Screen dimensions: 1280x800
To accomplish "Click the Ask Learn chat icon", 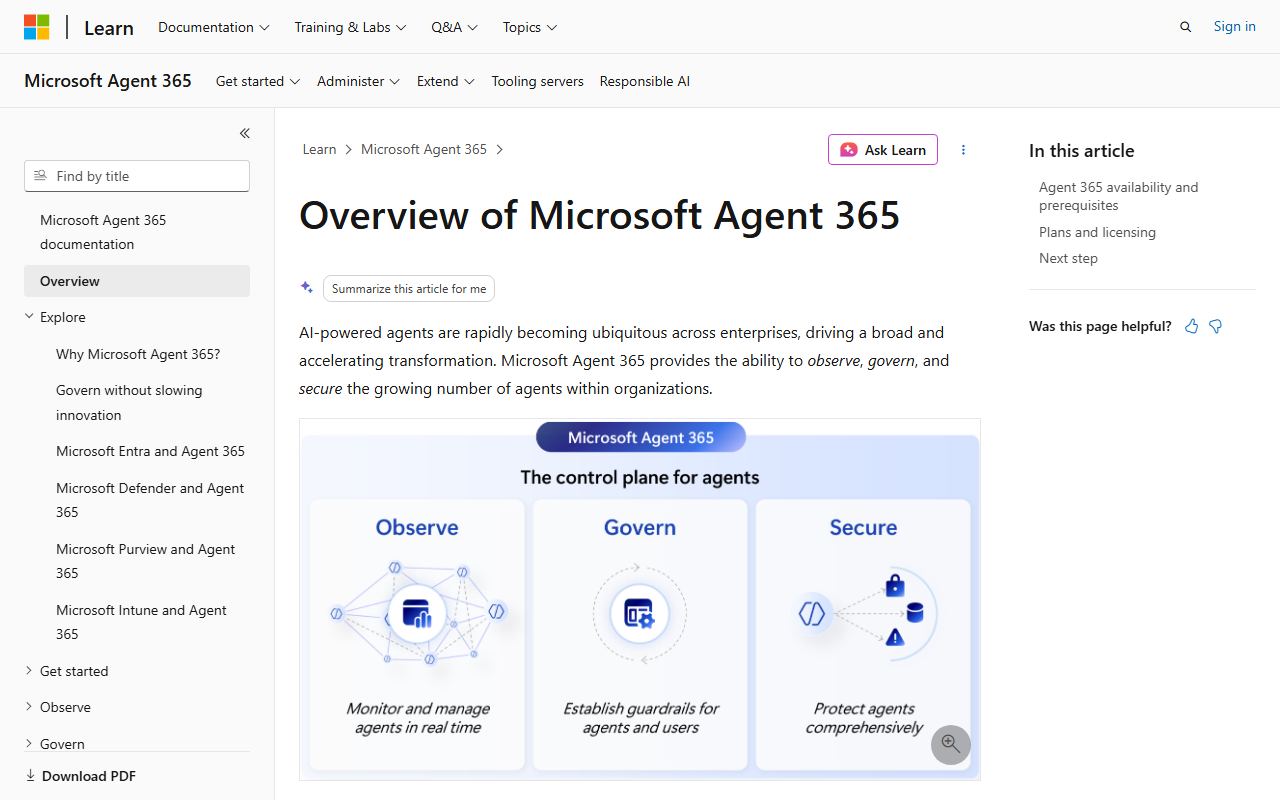I will (848, 150).
